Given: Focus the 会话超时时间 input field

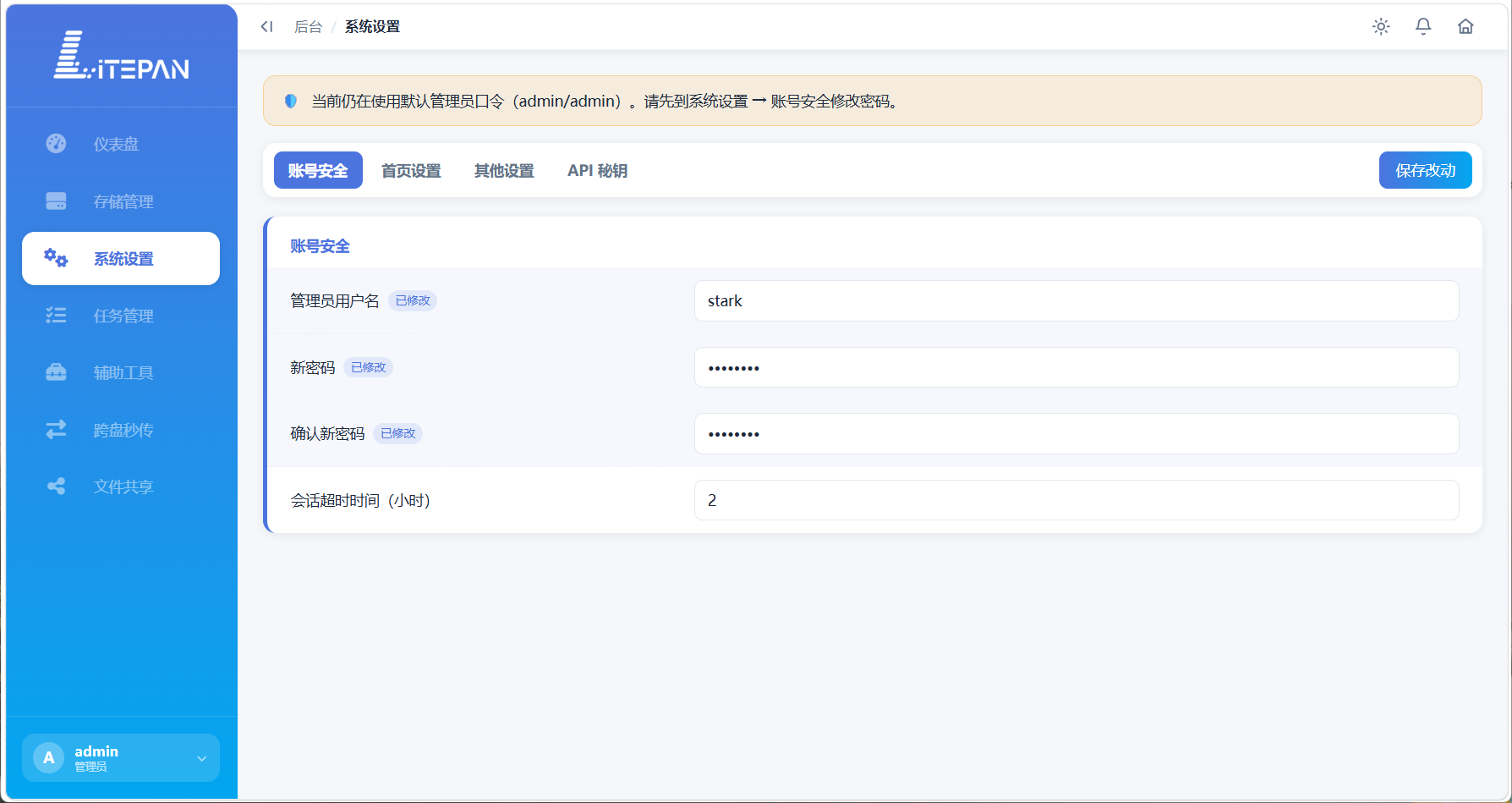Looking at the screenshot, I should pos(1076,500).
